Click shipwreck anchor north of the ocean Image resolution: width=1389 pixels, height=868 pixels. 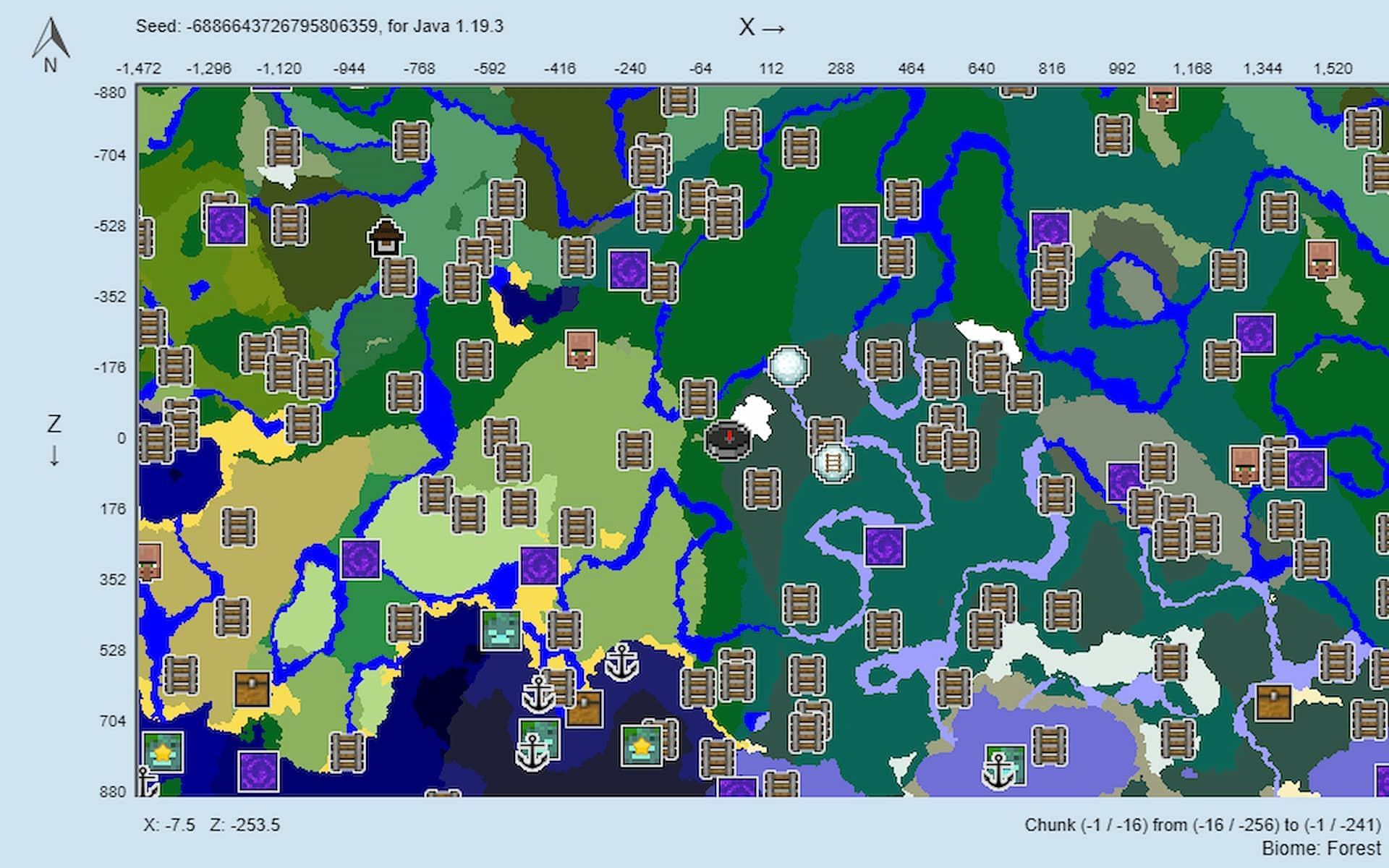point(621,661)
